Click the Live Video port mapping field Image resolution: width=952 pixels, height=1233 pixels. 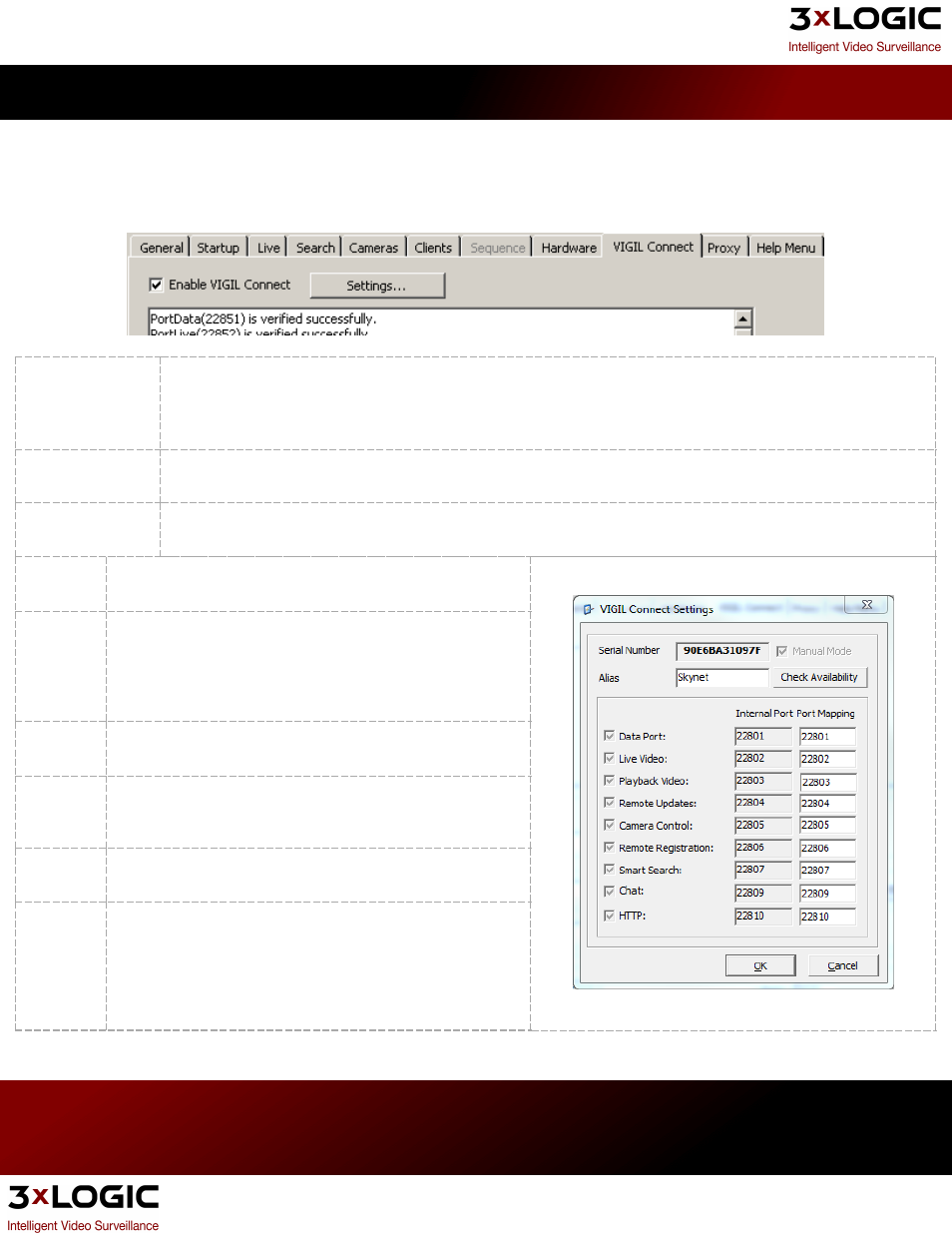point(827,759)
